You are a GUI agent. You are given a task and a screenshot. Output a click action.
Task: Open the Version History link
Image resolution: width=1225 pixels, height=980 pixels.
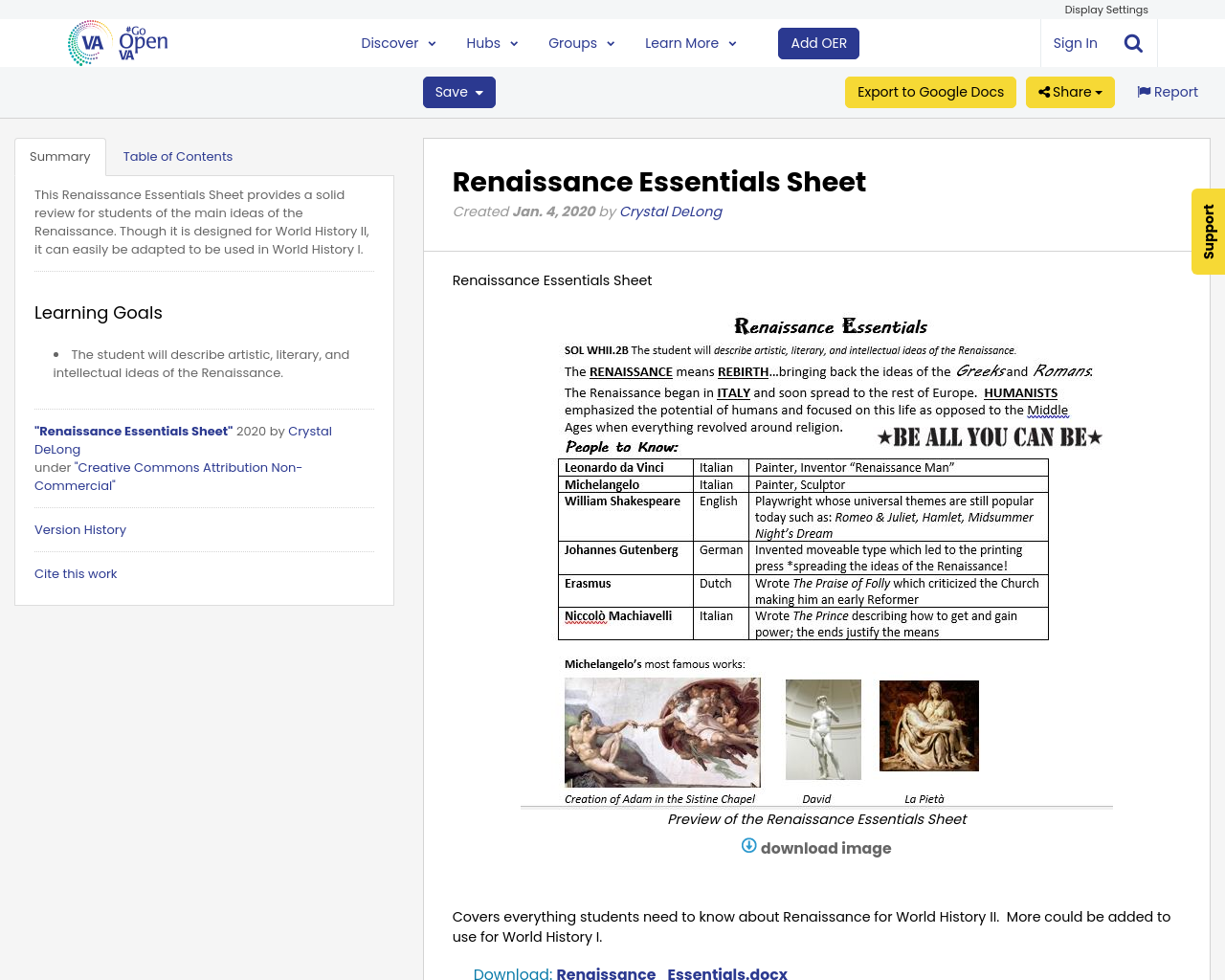point(79,529)
